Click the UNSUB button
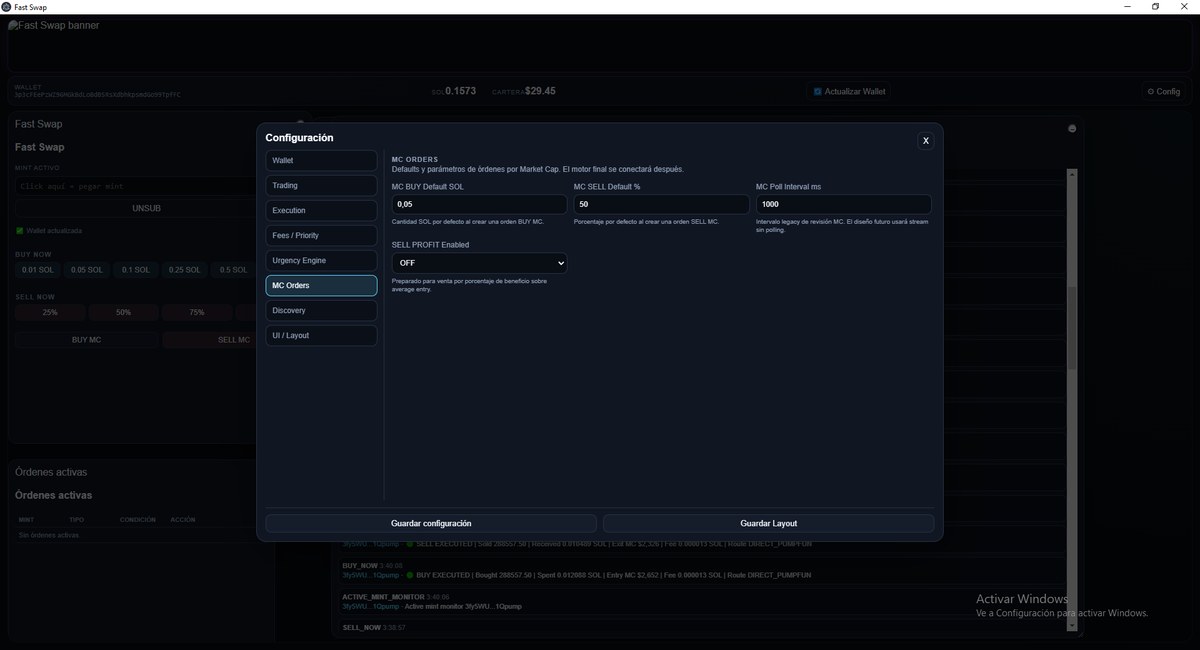The image size is (1200, 650). 146,208
